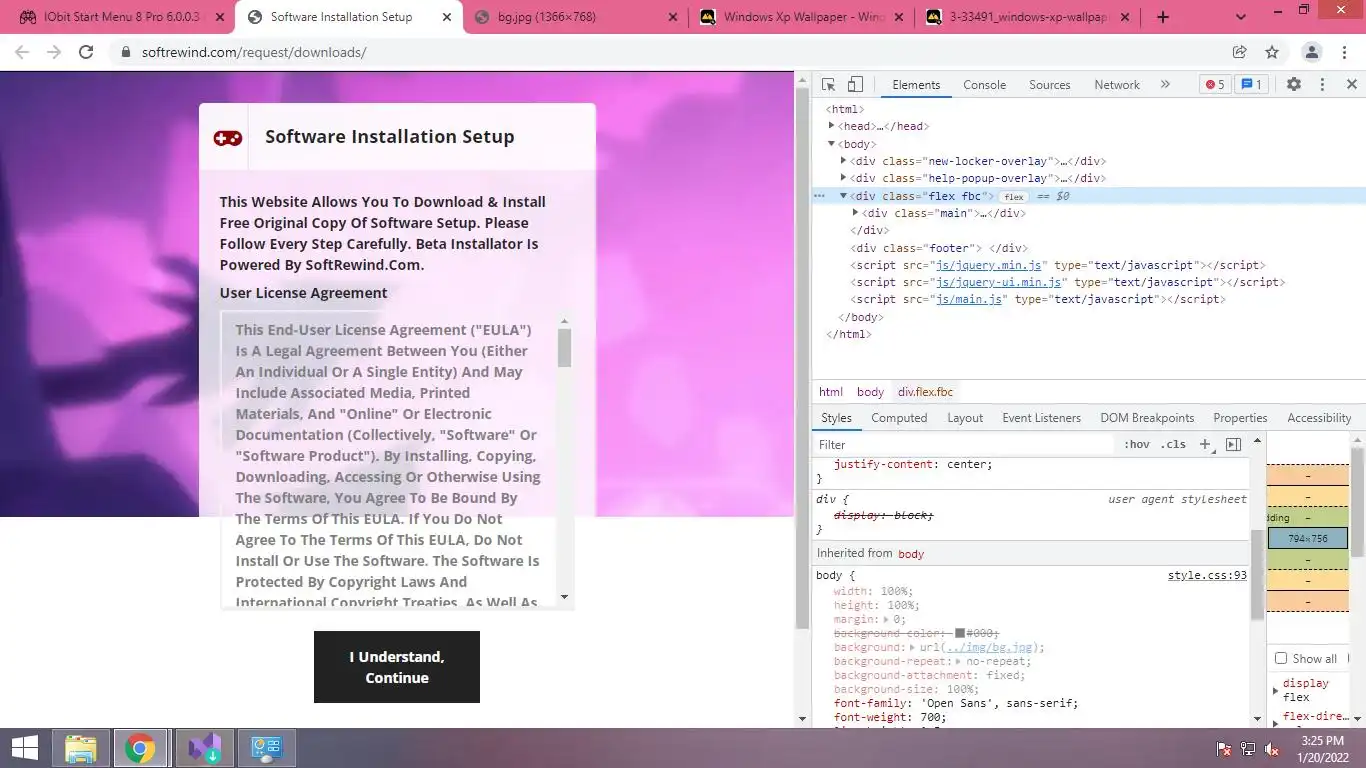Viewport: 1366px width, 768px height.
Task: Bookmark this page with the star
Action: (x=1272, y=52)
